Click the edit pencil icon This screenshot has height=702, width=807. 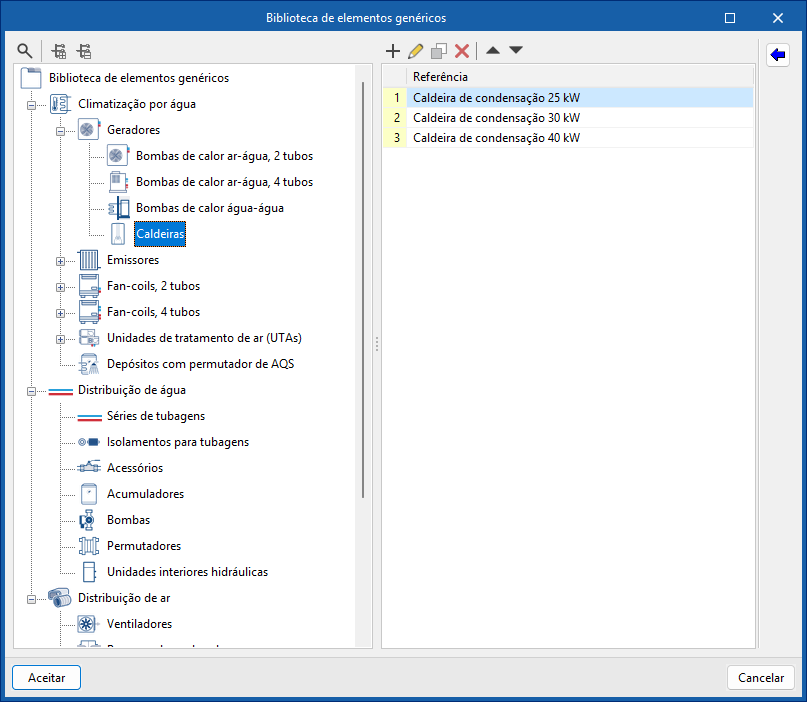click(x=416, y=50)
